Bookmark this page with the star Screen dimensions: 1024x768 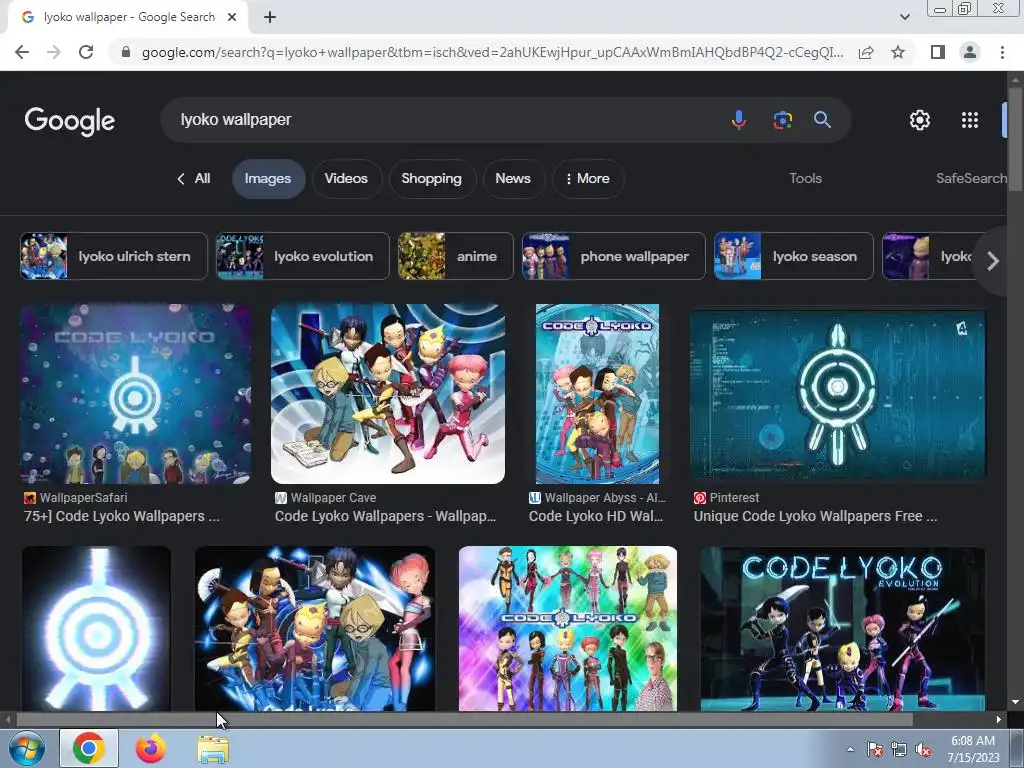tap(898, 52)
